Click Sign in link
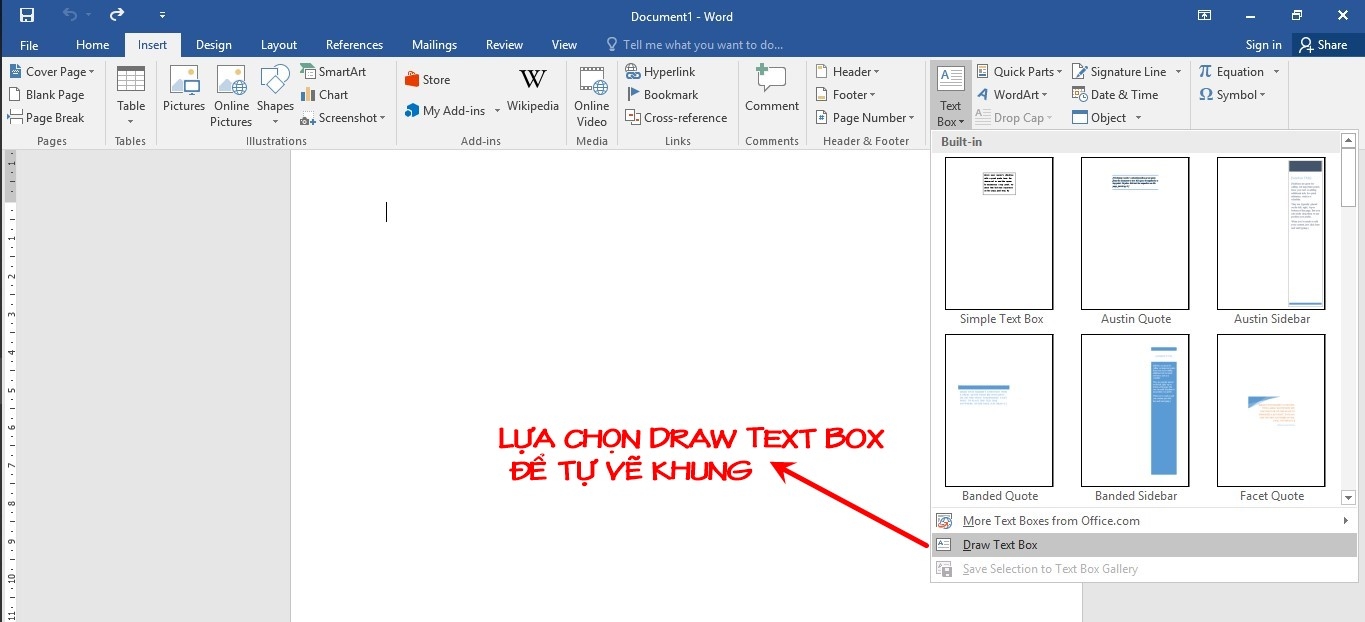 [x=1263, y=45]
